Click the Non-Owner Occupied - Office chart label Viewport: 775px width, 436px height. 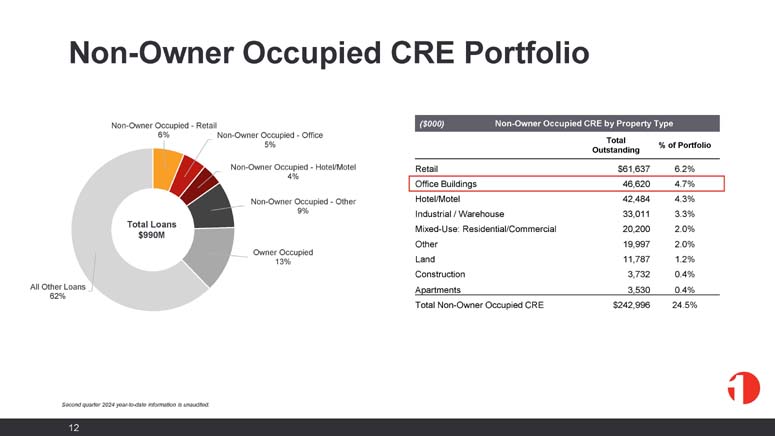coord(270,139)
